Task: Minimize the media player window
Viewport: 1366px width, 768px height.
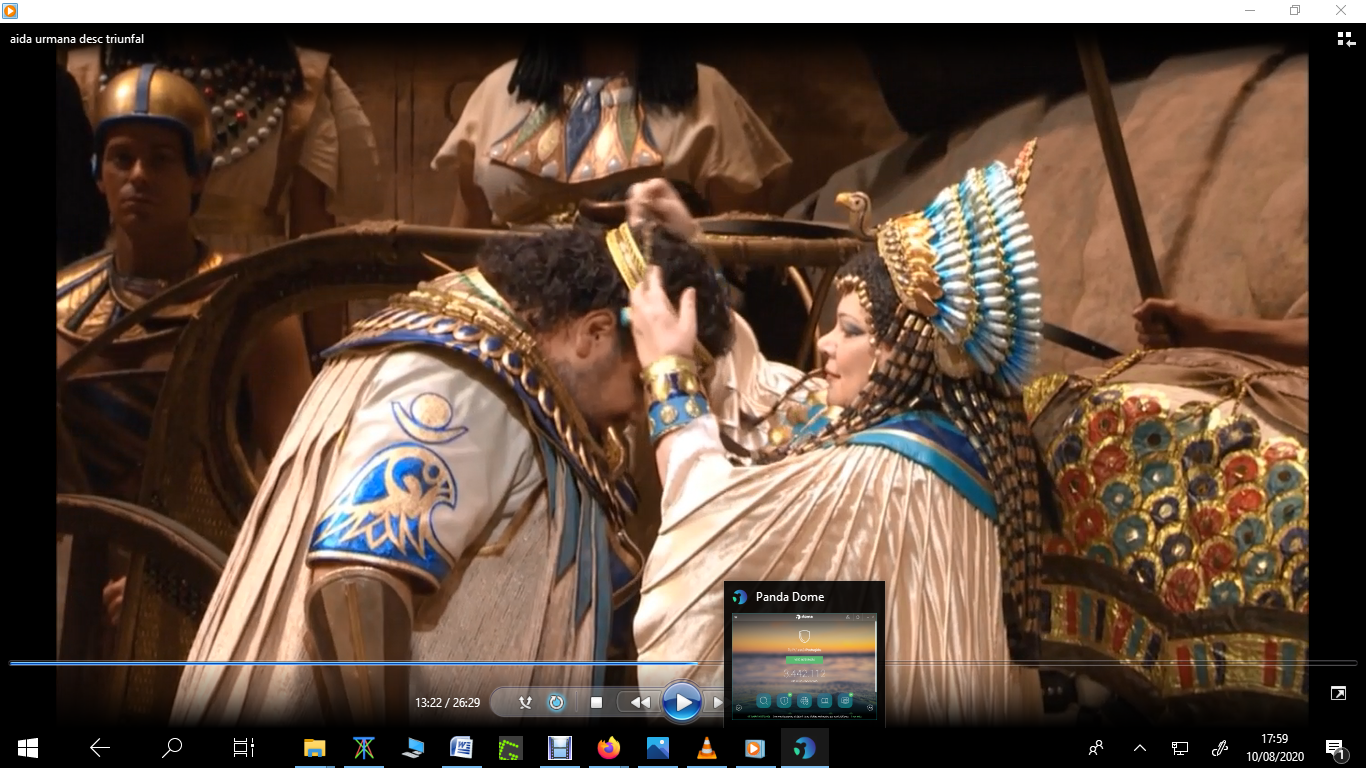Action: [1250, 10]
